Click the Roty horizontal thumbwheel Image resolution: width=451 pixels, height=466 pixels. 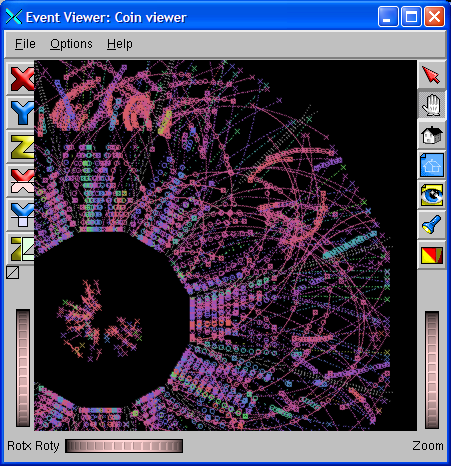[124, 446]
